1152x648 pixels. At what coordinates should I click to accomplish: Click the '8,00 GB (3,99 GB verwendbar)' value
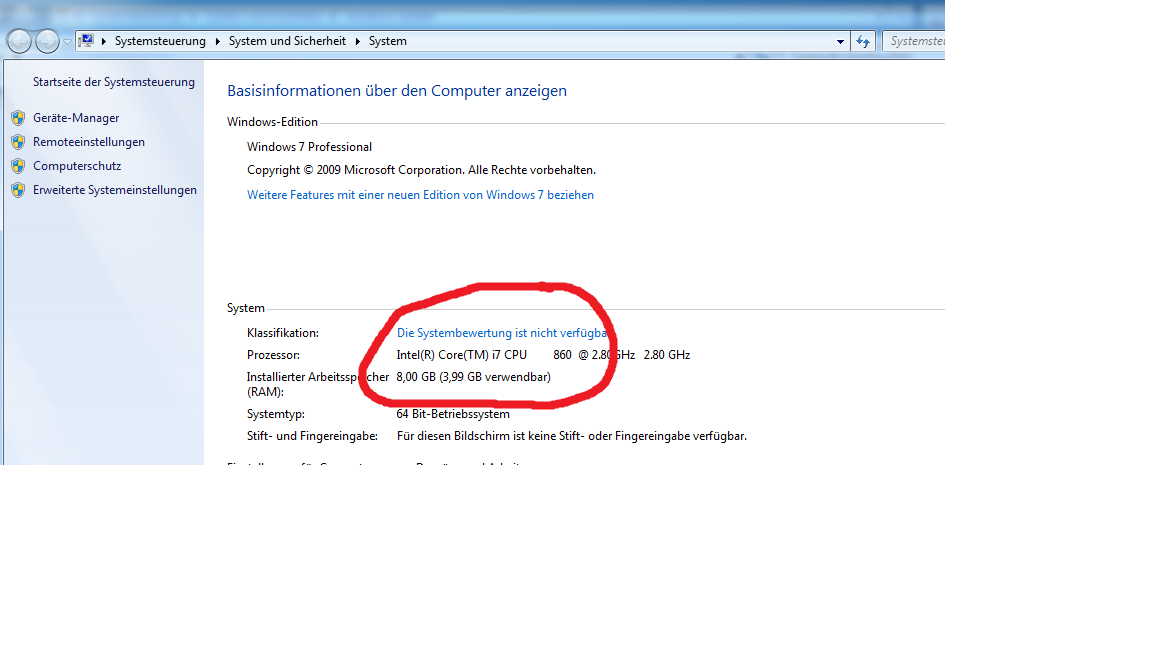(473, 377)
